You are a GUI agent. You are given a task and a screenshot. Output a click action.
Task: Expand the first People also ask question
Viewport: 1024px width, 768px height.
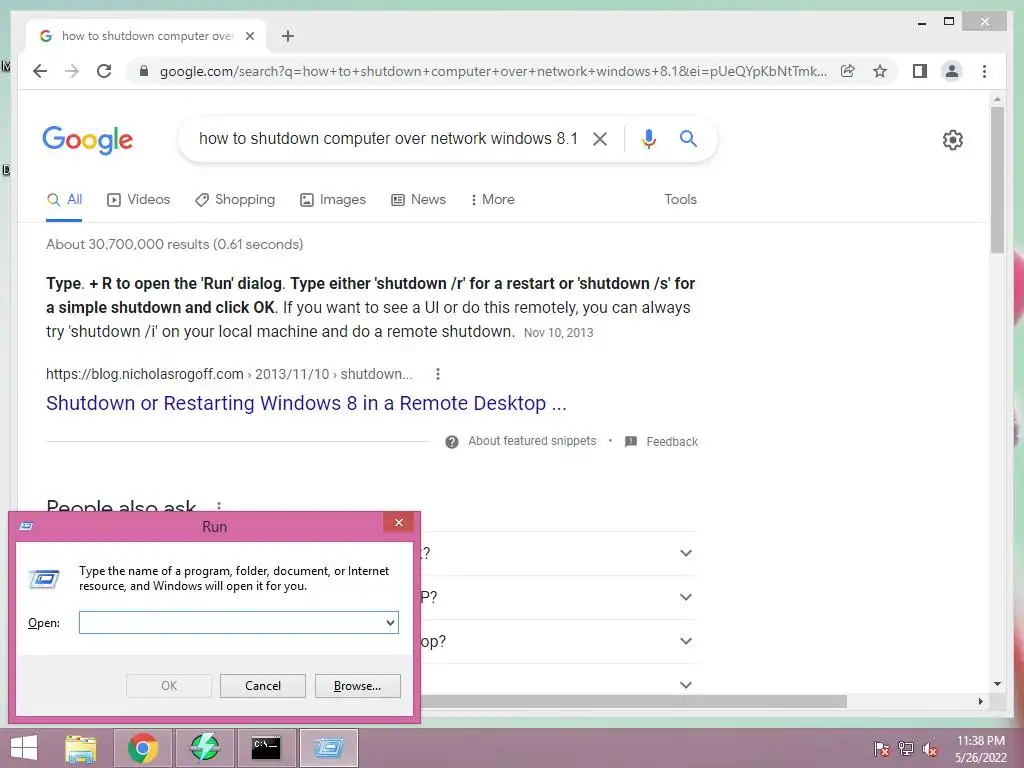(x=686, y=553)
